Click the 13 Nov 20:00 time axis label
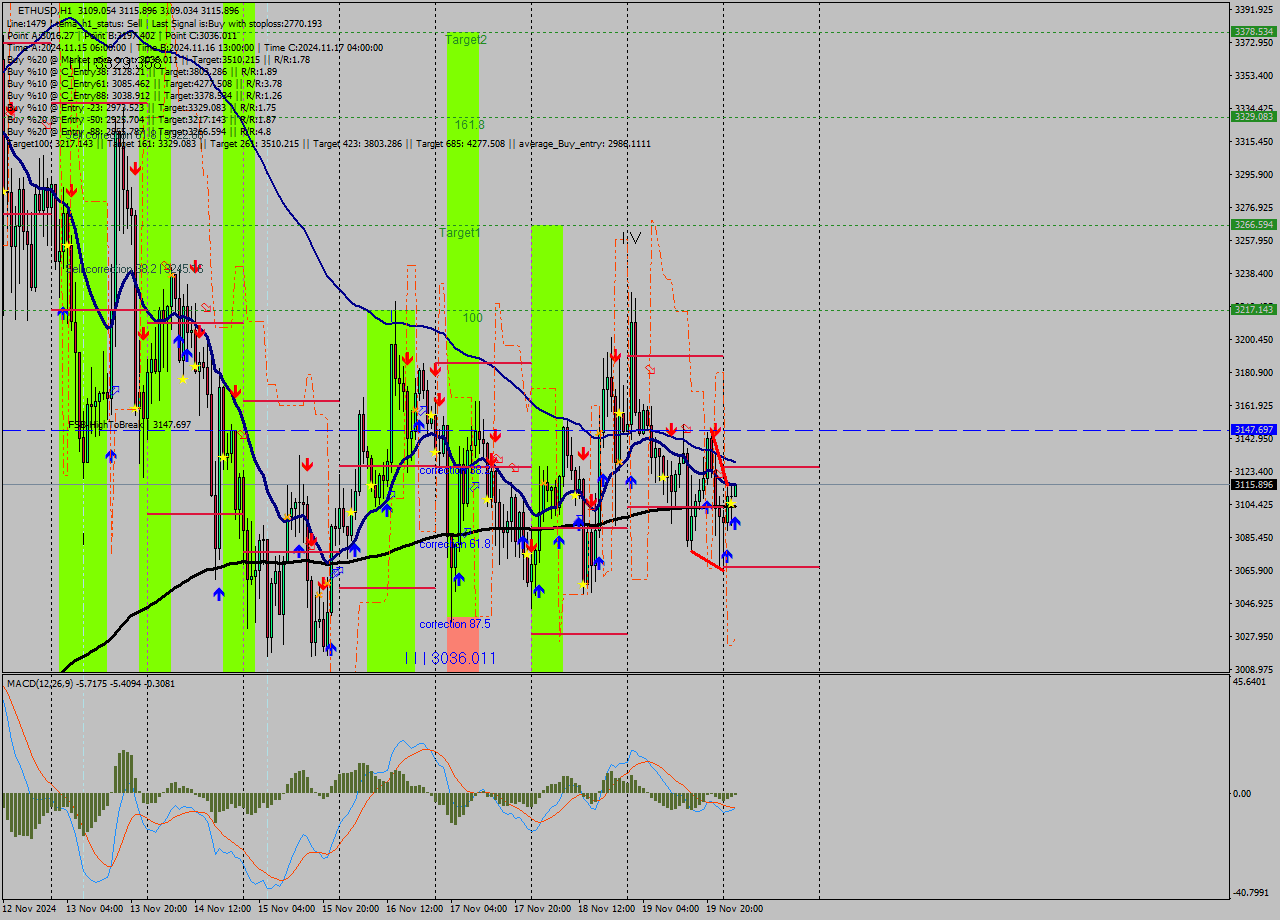Image resolution: width=1280 pixels, height=920 pixels. pos(159,909)
